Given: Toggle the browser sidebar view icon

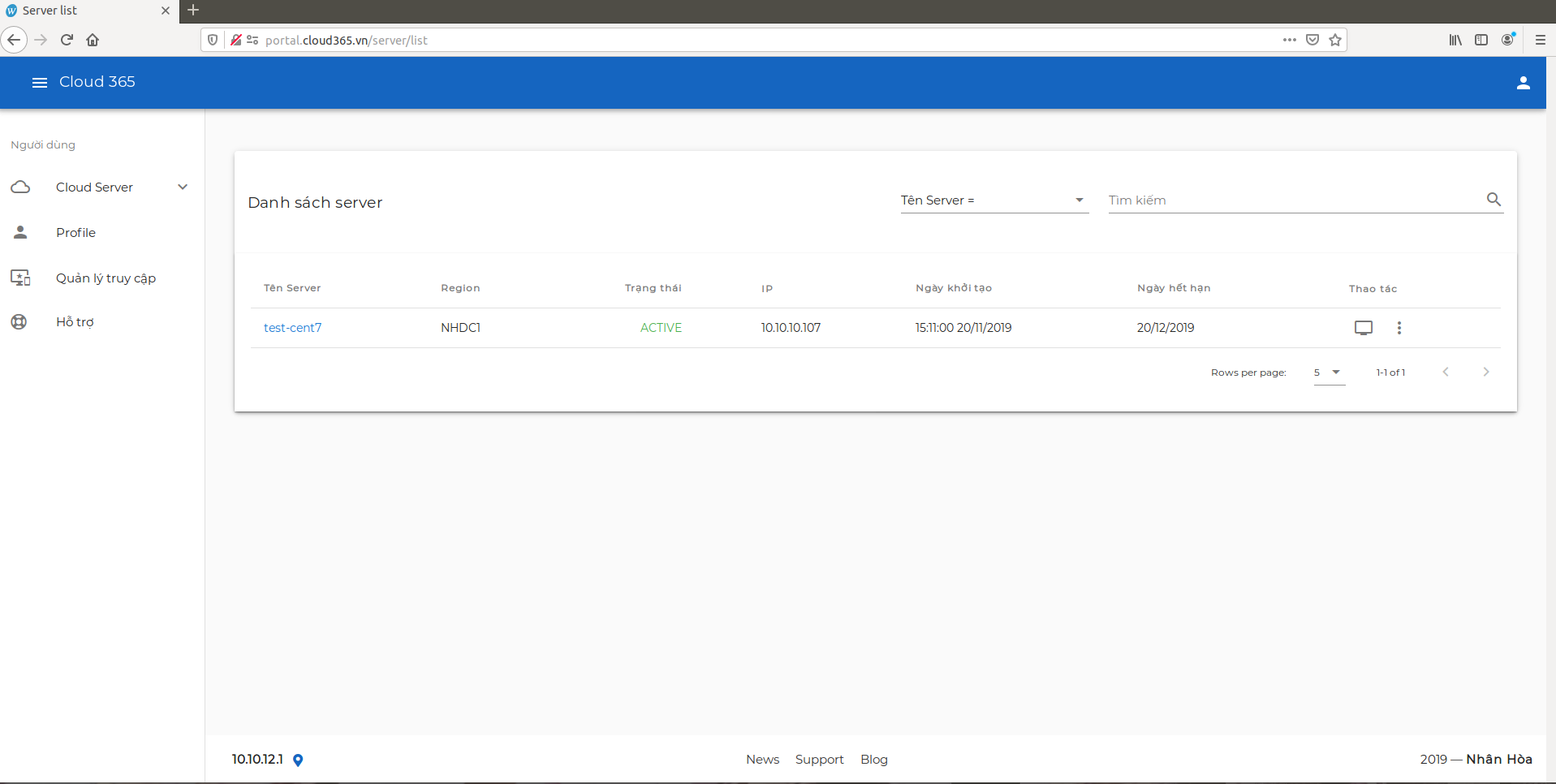Looking at the screenshot, I should (x=1481, y=40).
